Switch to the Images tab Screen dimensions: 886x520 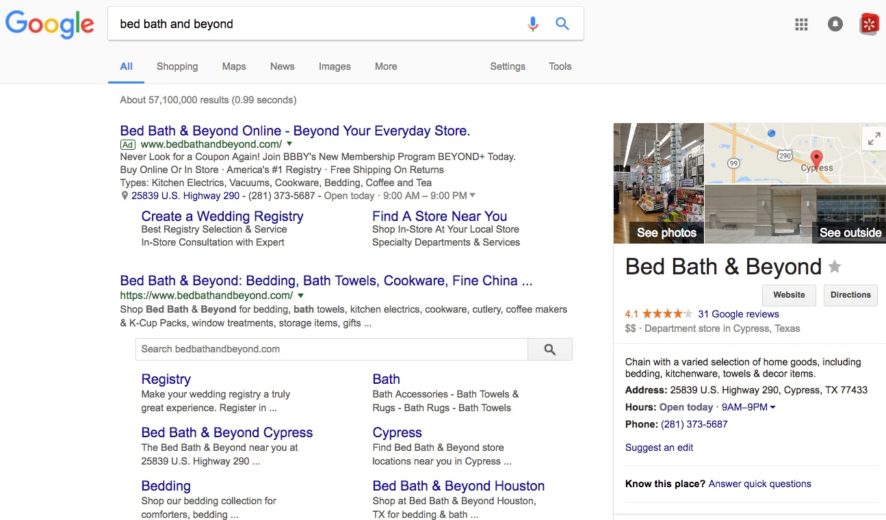(x=335, y=67)
